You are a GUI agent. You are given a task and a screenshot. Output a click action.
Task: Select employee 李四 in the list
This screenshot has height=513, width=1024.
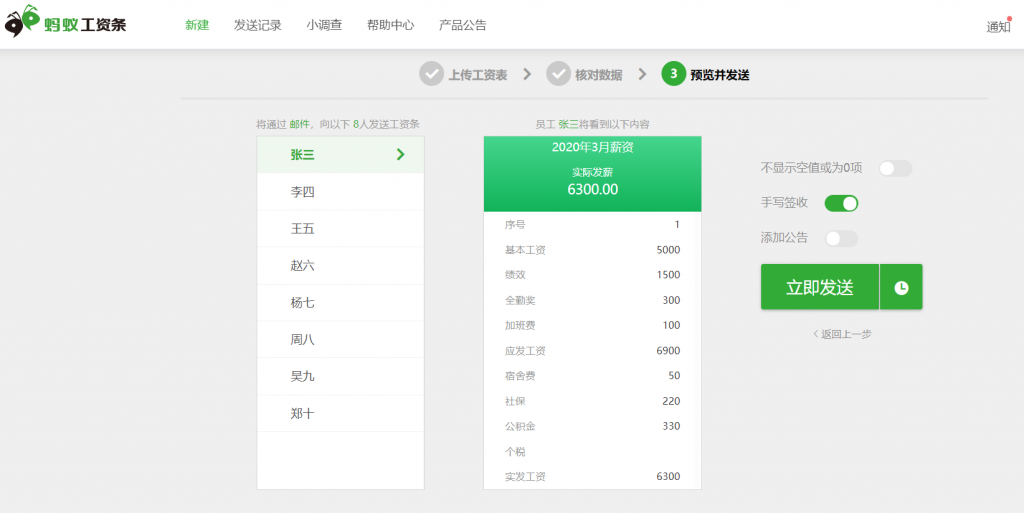pos(303,192)
